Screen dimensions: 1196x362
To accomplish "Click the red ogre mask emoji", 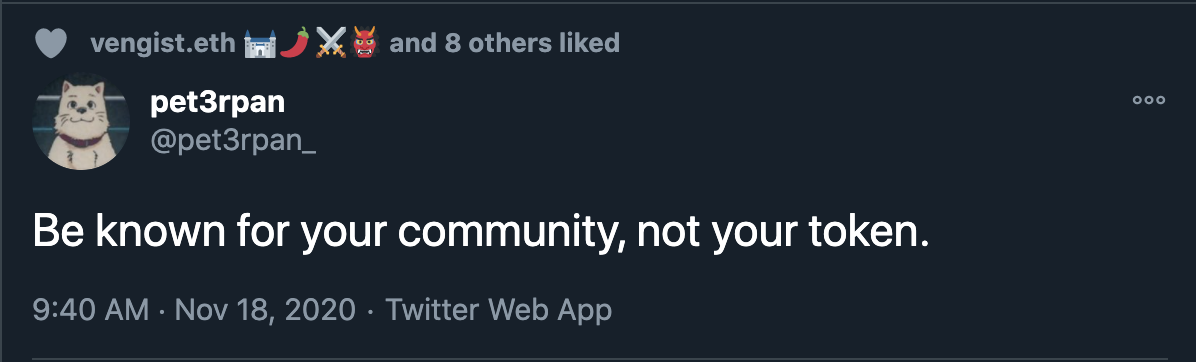I will tap(367, 43).
